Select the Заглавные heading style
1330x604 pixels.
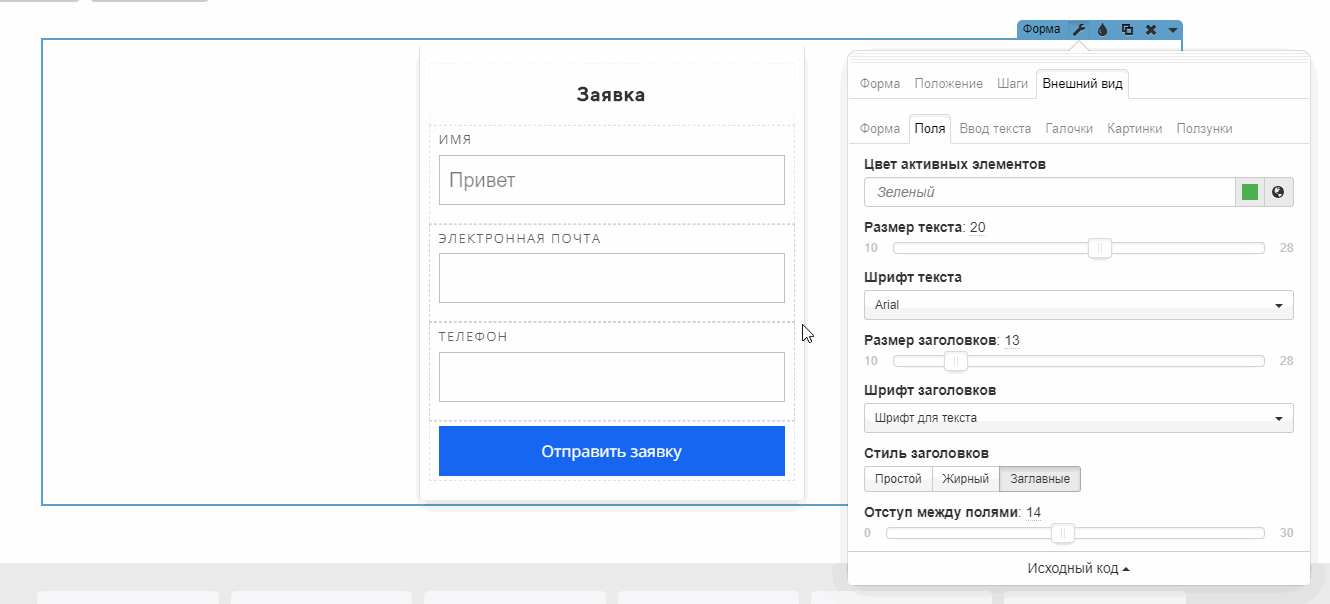1040,479
